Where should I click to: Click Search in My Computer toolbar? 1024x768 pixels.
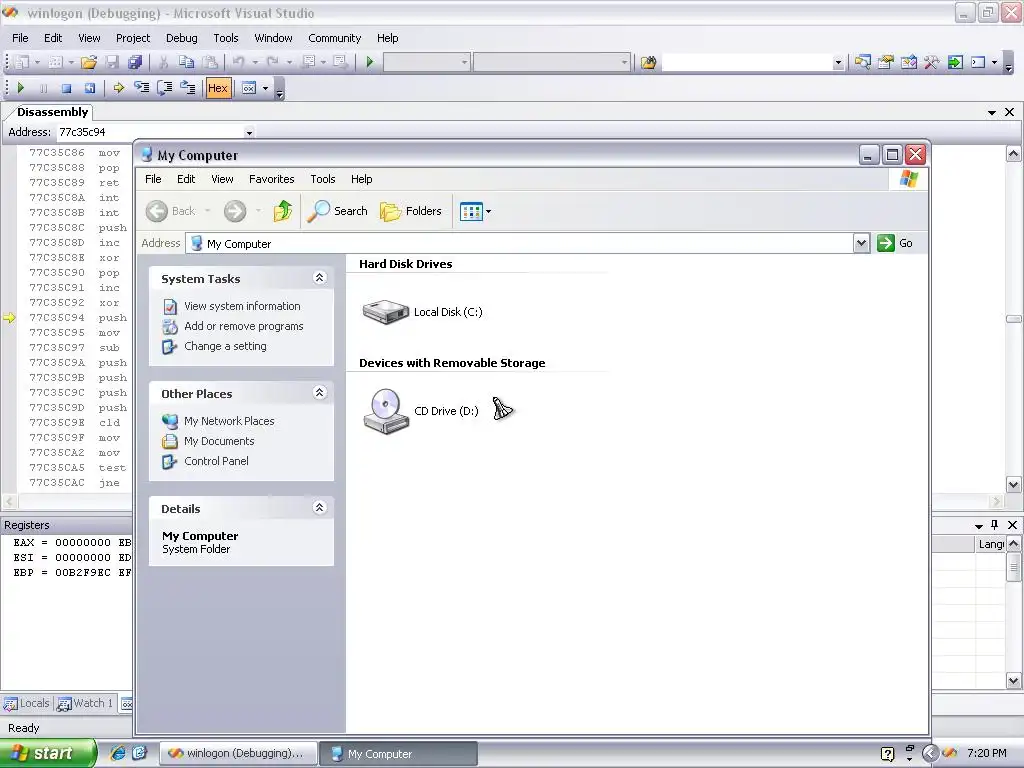click(x=337, y=211)
